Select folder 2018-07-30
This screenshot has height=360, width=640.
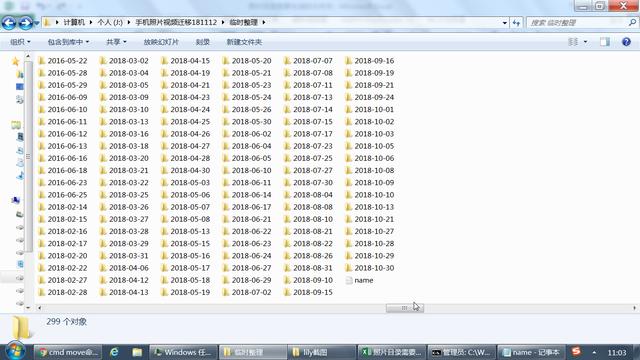pyautogui.click(x=308, y=182)
